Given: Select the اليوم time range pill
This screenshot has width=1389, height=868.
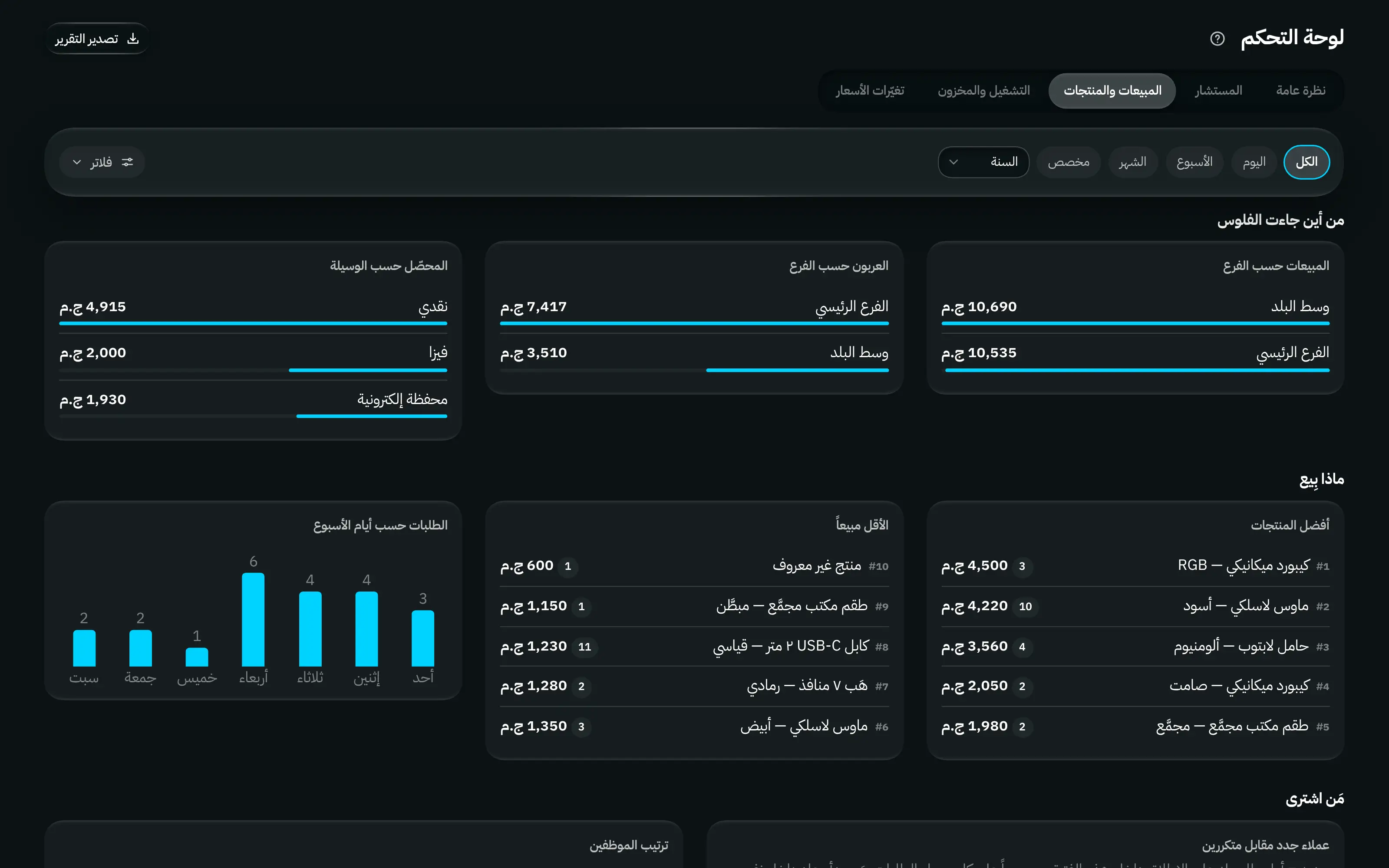Looking at the screenshot, I should (x=1254, y=162).
